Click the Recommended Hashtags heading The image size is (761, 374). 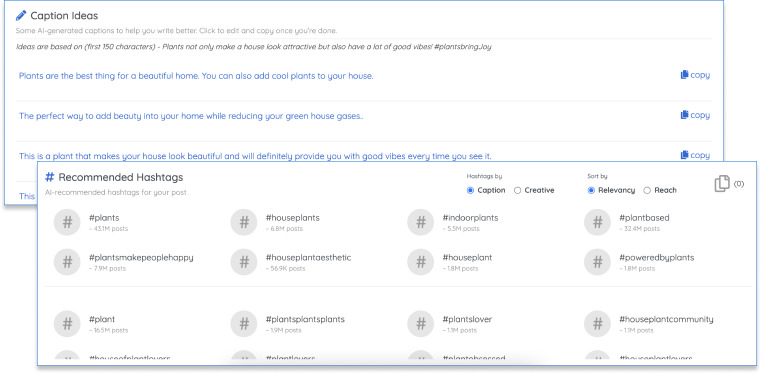121,178
